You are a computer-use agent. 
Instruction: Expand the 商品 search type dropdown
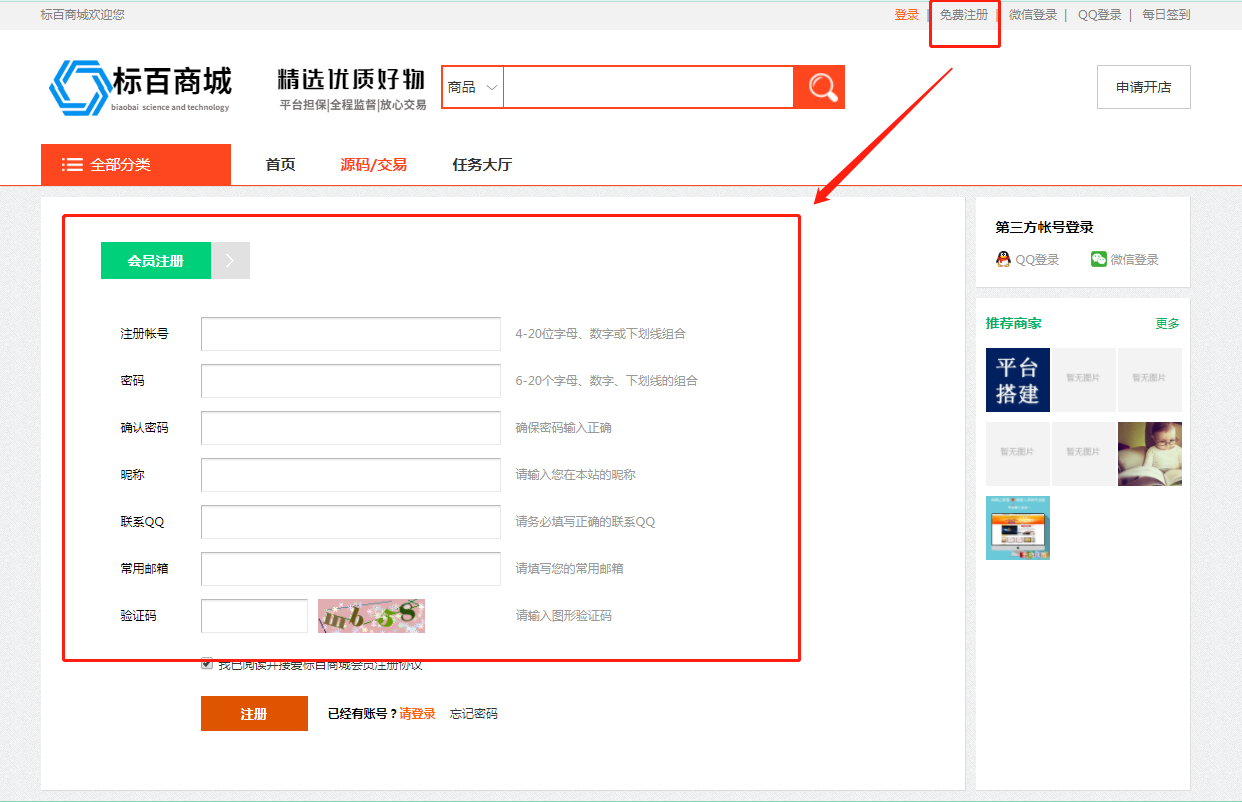tap(472, 87)
